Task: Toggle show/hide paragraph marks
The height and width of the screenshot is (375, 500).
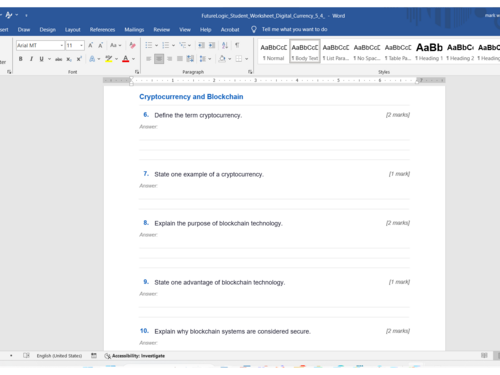Action: [237, 45]
